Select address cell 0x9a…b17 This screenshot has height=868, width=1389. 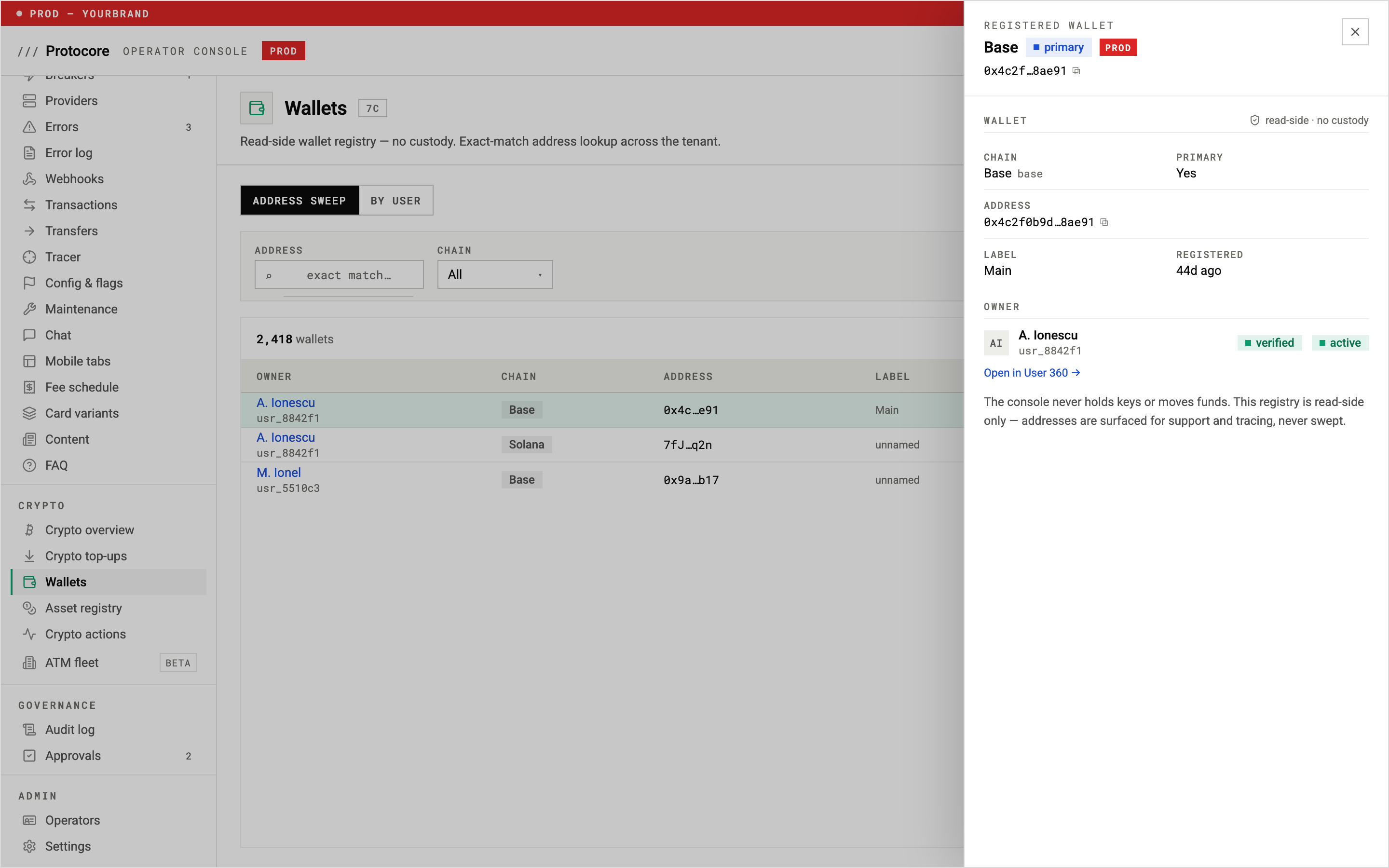691,480
